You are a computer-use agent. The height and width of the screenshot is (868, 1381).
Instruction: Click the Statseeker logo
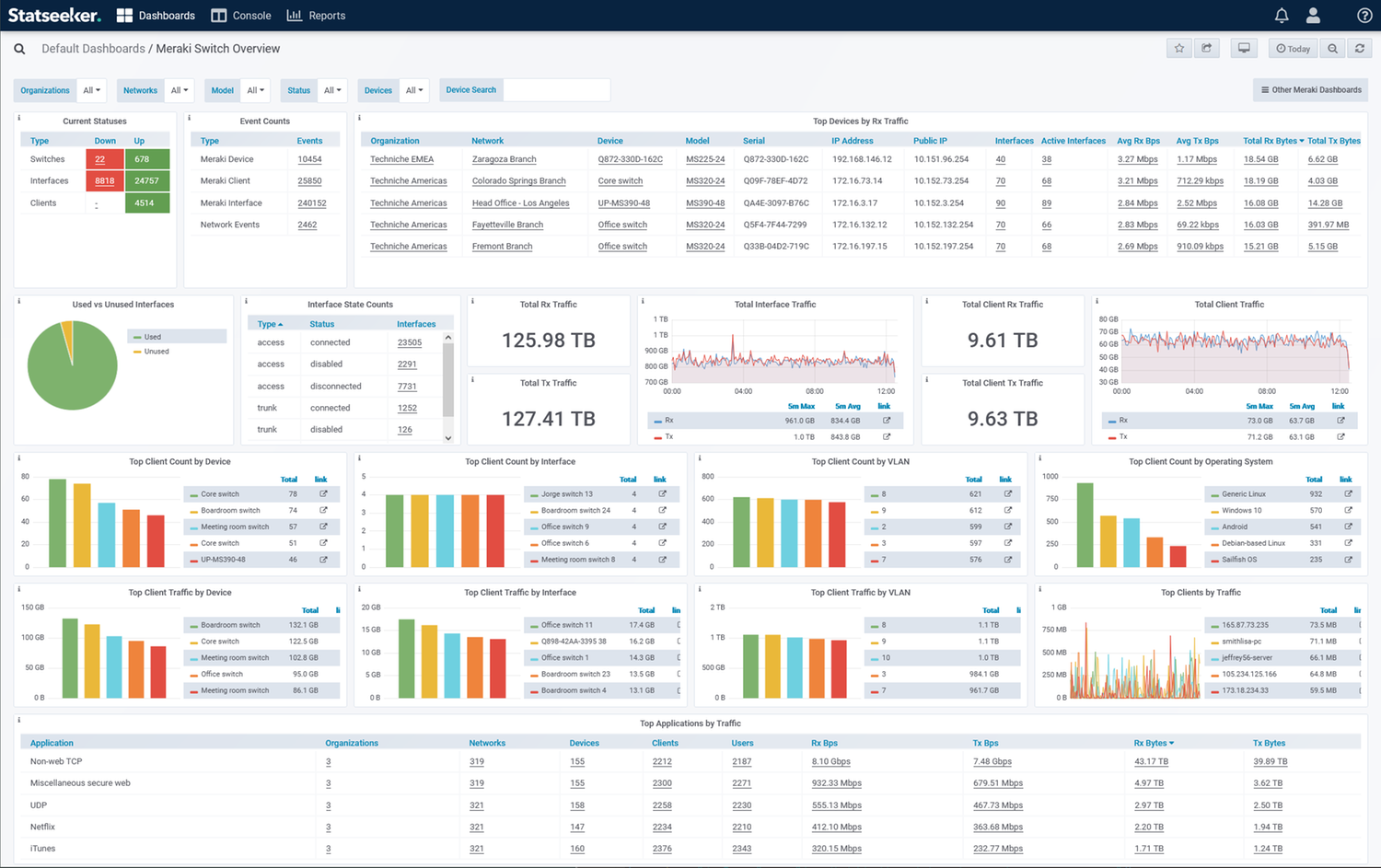click(x=52, y=15)
